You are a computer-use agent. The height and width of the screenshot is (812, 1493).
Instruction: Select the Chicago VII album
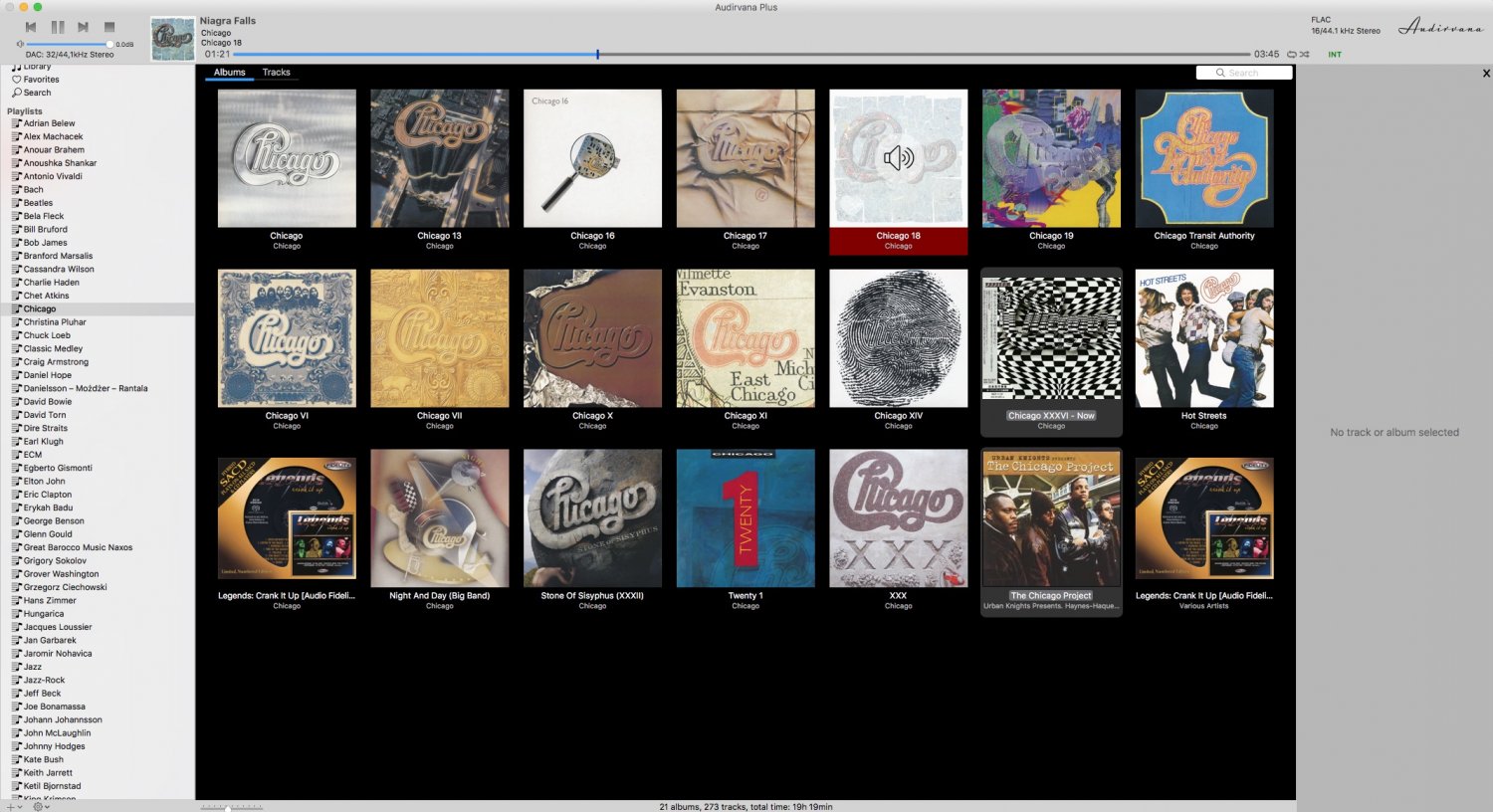[440, 338]
